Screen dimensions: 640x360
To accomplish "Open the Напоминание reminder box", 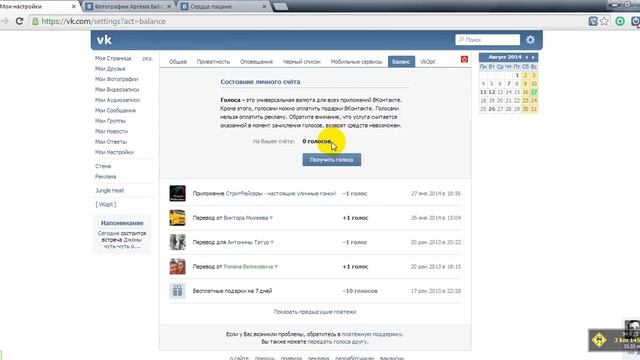I will tap(122, 234).
